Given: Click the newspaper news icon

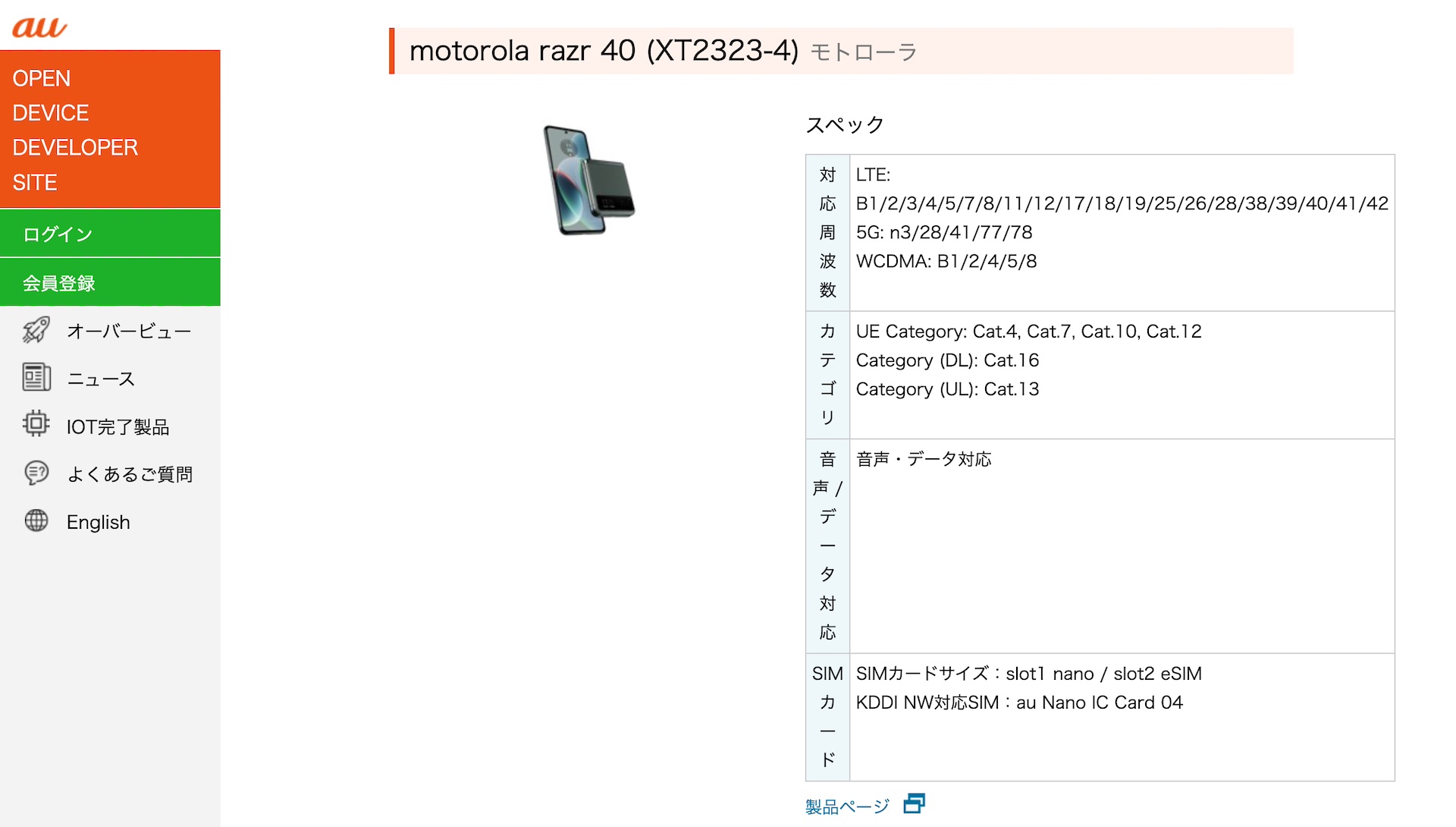Looking at the screenshot, I should click(x=36, y=377).
